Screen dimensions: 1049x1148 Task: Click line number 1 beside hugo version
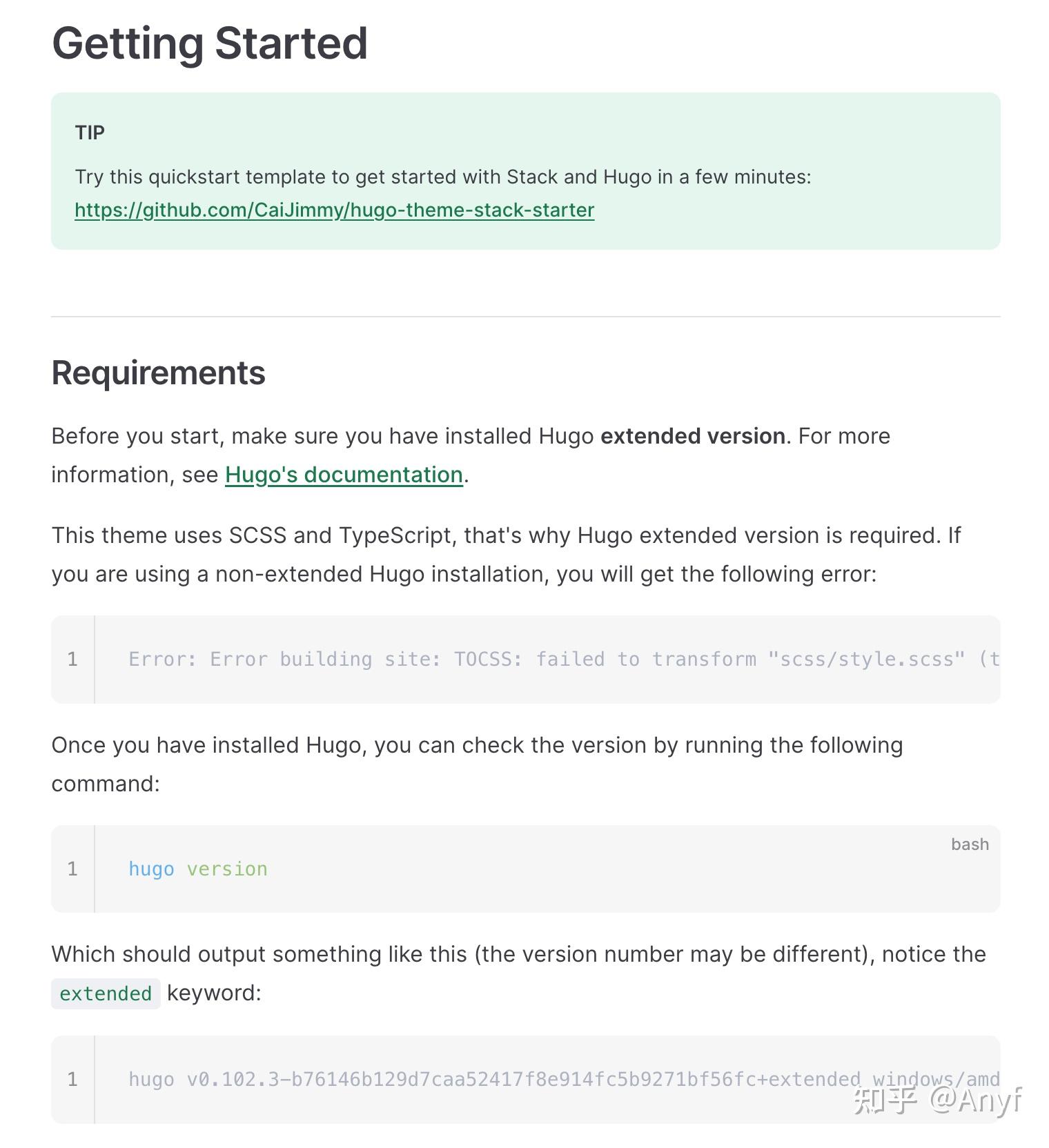72,869
